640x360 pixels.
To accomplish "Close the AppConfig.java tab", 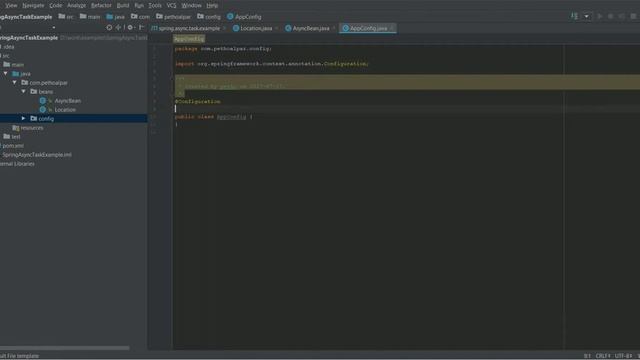I will click(x=392, y=28).
